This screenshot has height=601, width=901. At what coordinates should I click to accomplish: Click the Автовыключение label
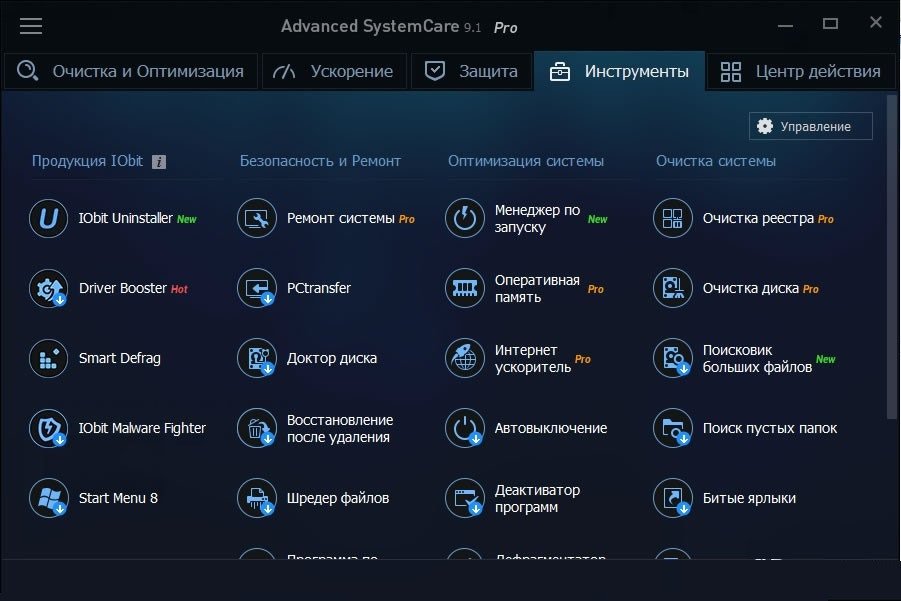(x=551, y=428)
